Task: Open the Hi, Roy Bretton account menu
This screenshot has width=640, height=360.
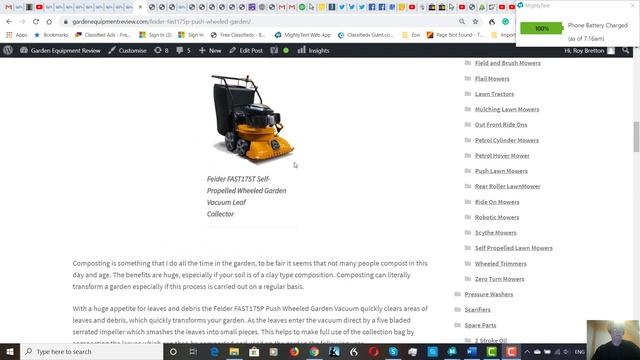Action: [x=589, y=51]
